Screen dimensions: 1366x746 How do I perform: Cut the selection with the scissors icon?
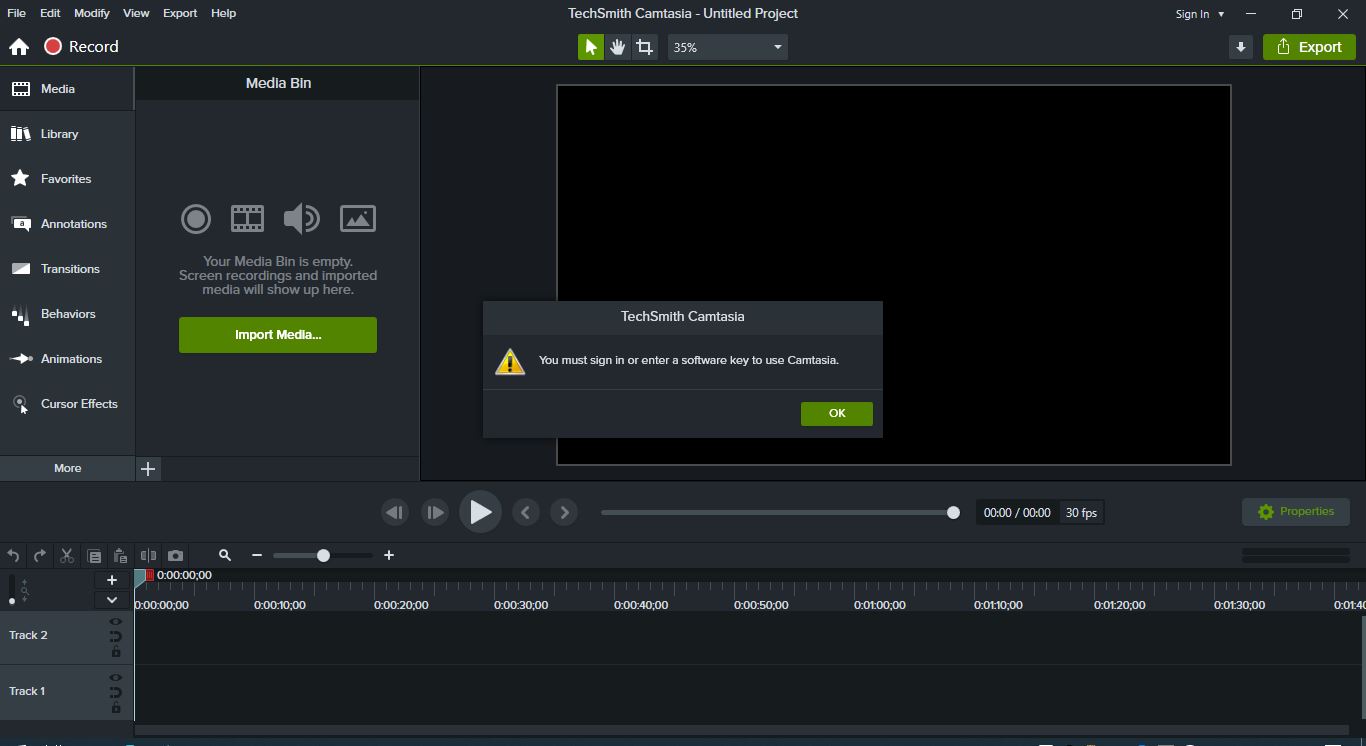(x=67, y=555)
